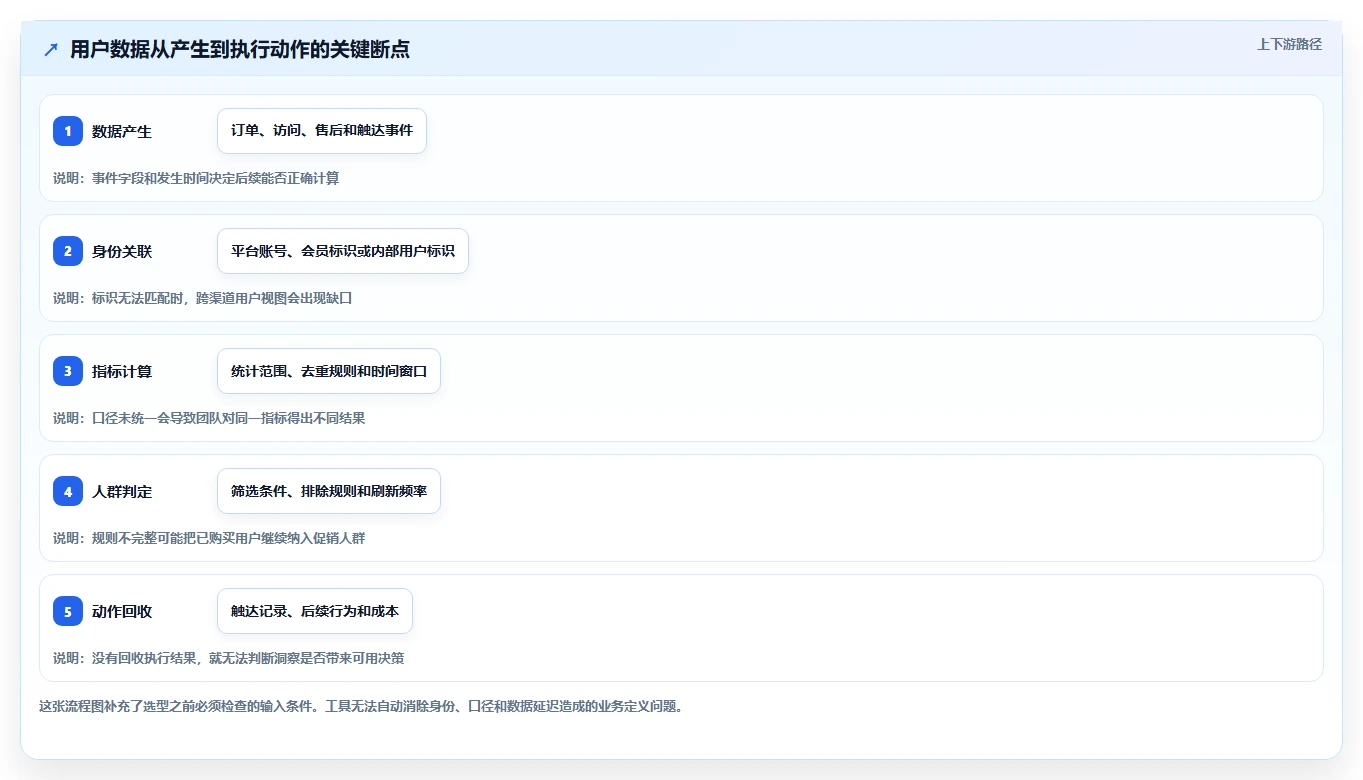Select the 统计范围、去重规则和时间窗口 chip
The height and width of the screenshot is (780, 1363).
click(329, 371)
